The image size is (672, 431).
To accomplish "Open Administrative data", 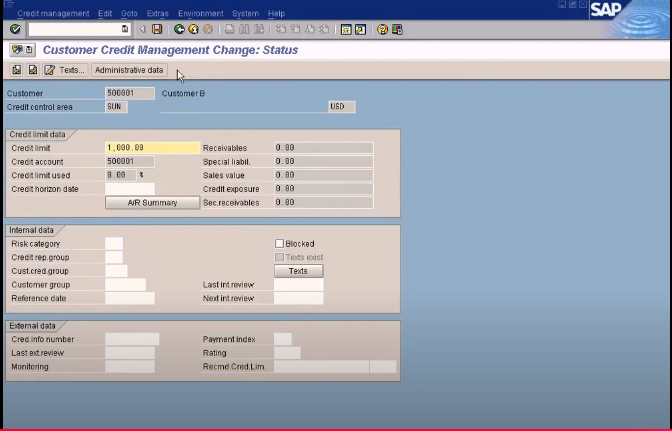I will (x=129, y=70).
